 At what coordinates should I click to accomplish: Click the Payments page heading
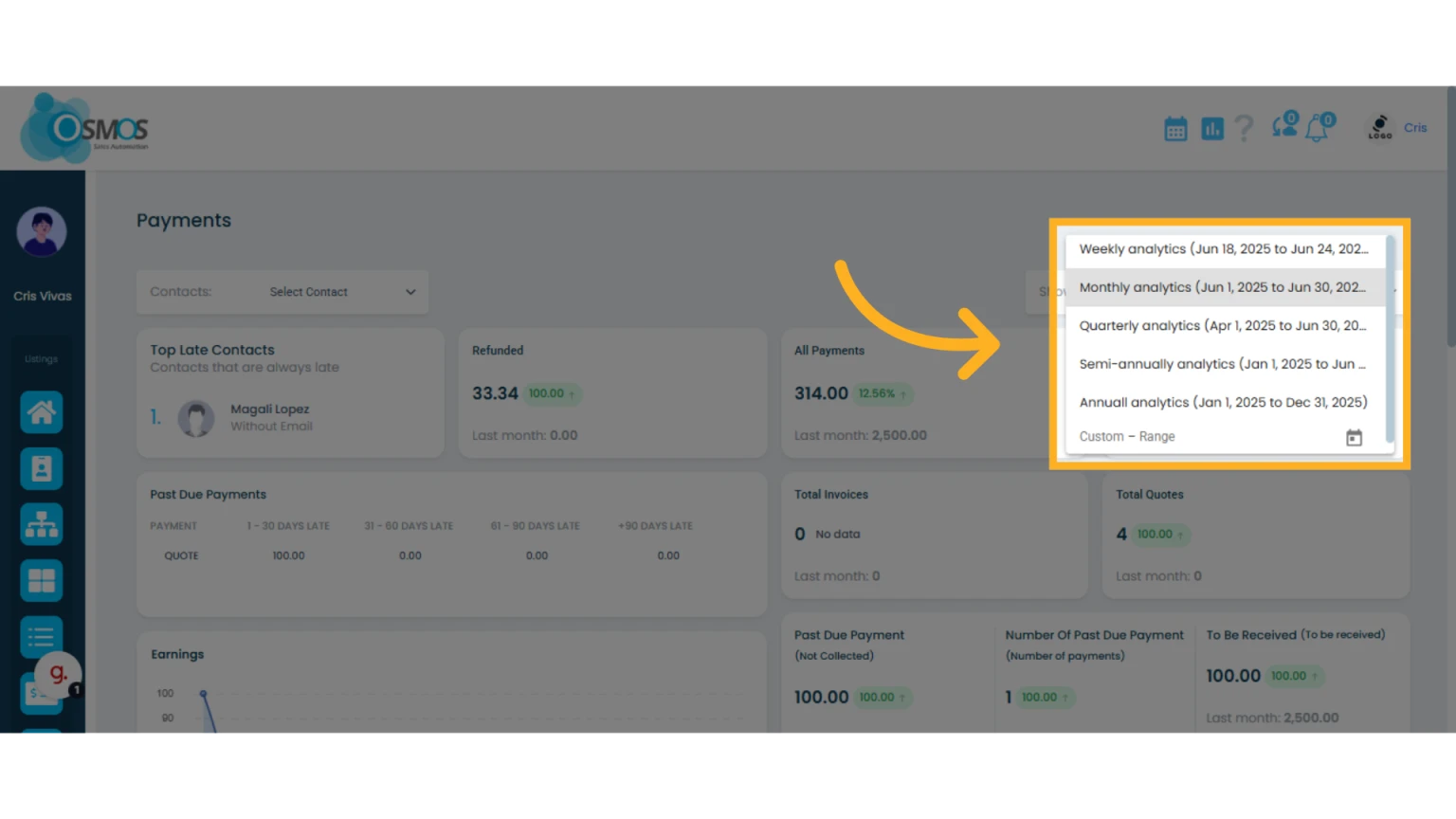tap(184, 220)
